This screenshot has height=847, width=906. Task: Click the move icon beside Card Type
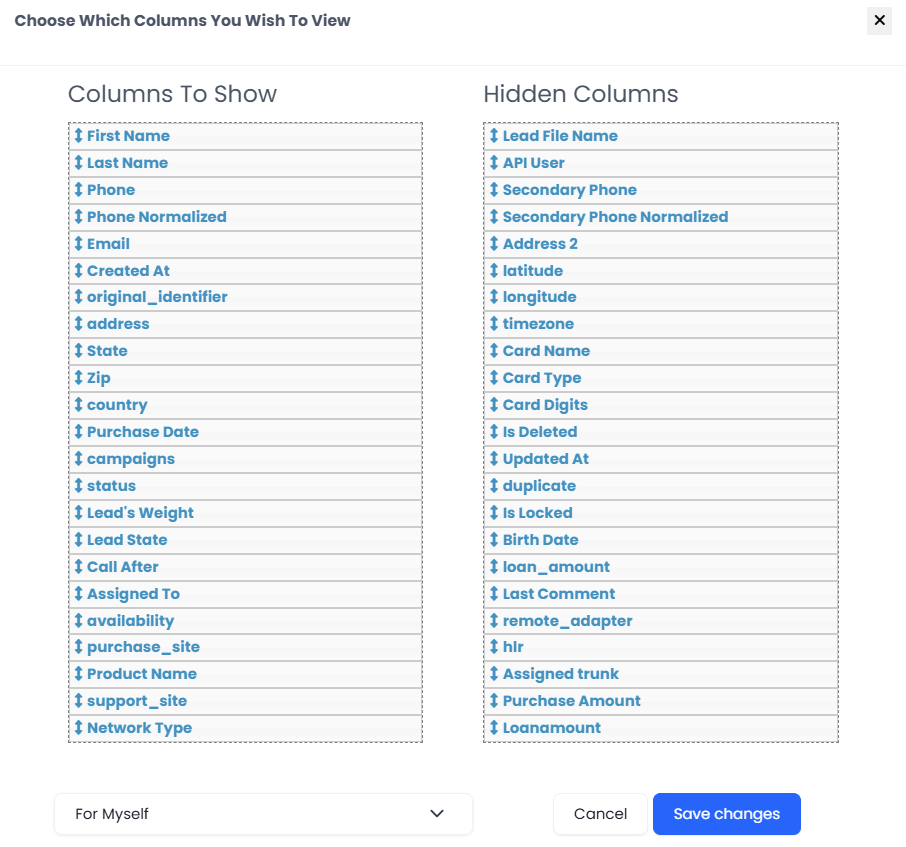(x=493, y=377)
